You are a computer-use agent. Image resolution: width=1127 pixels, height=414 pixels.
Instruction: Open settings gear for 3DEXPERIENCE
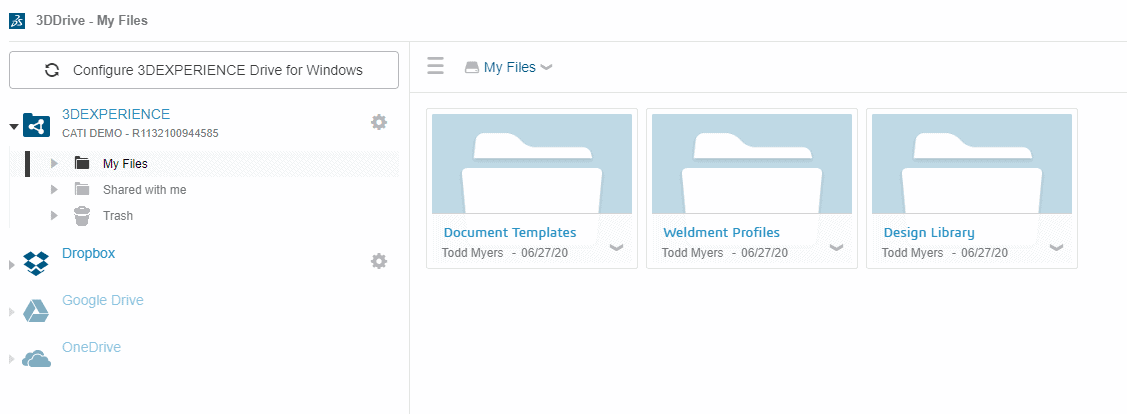(x=379, y=122)
